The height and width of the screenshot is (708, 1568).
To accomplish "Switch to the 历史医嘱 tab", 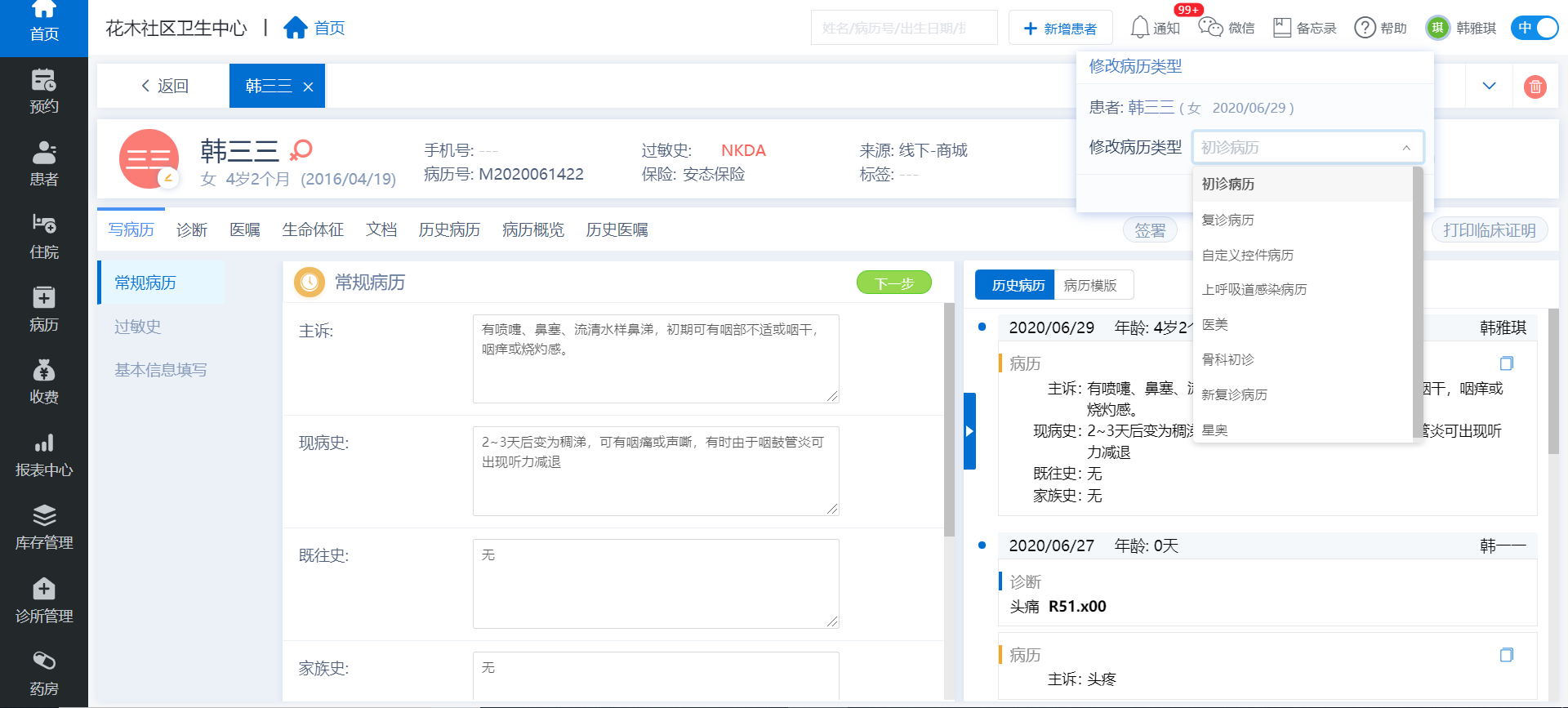I will tap(617, 230).
